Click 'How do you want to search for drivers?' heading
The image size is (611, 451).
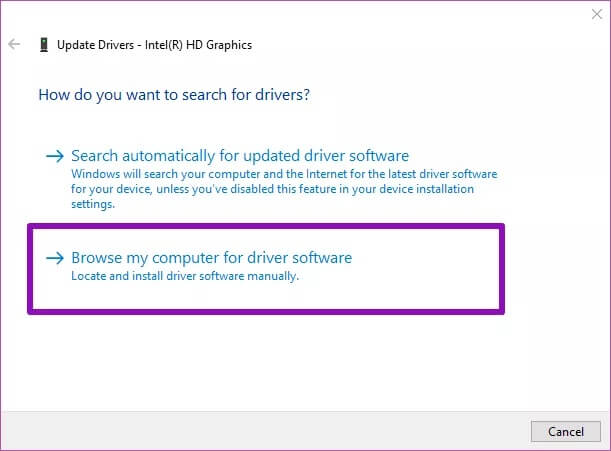(174, 95)
